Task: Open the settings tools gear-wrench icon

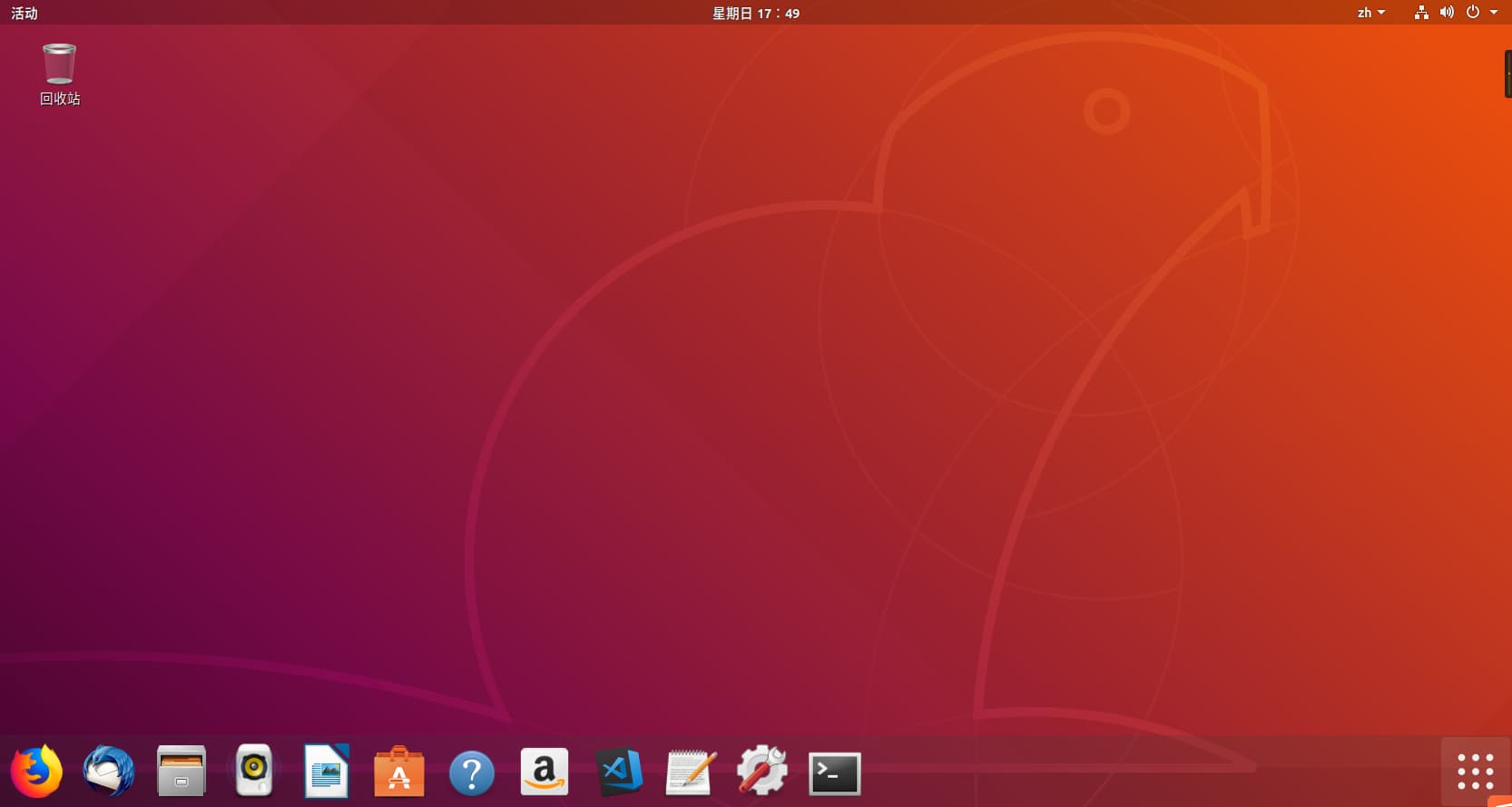Action: [x=762, y=771]
